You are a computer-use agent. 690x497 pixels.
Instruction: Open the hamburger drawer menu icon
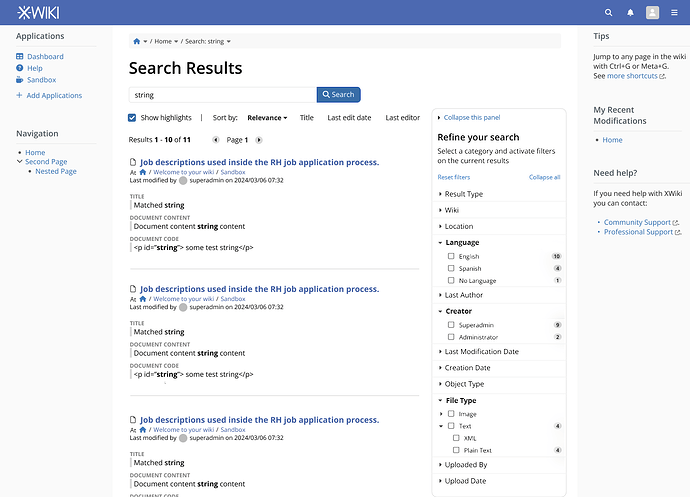coord(674,13)
